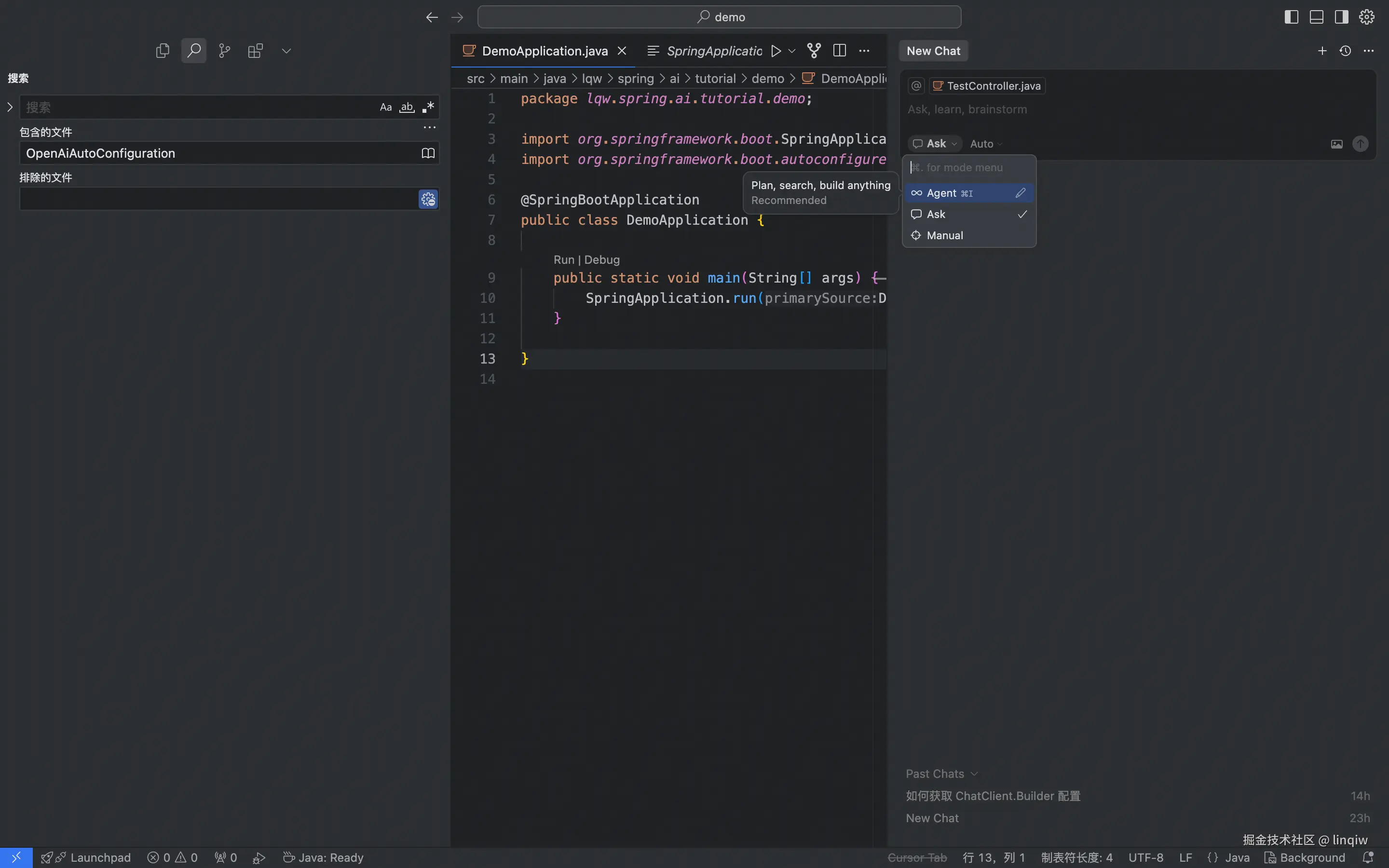Open the Auto model dropdown
1389x868 pixels.
(985, 144)
